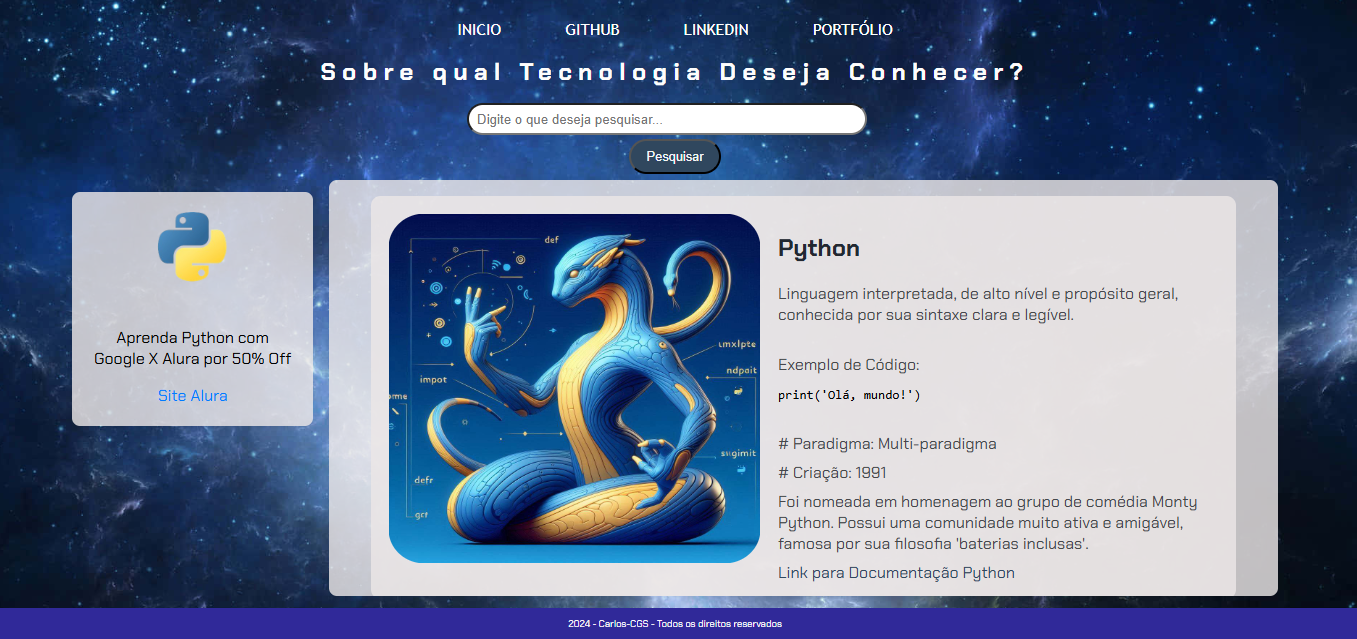Click the code sample print('Olá, mundo!')
Viewport: 1357px width, 639px height.
coord(849,395)
